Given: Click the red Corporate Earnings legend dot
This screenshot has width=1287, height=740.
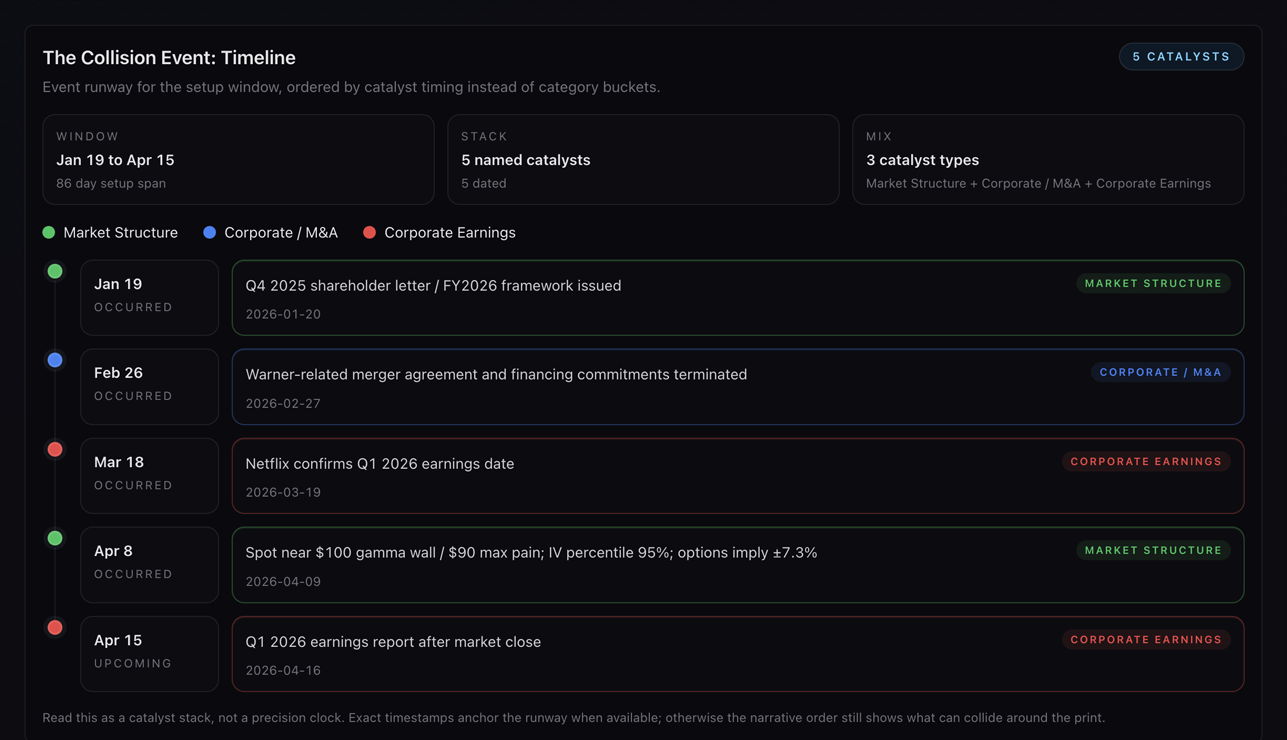Looking at the screenshot, I should point(369,231).
